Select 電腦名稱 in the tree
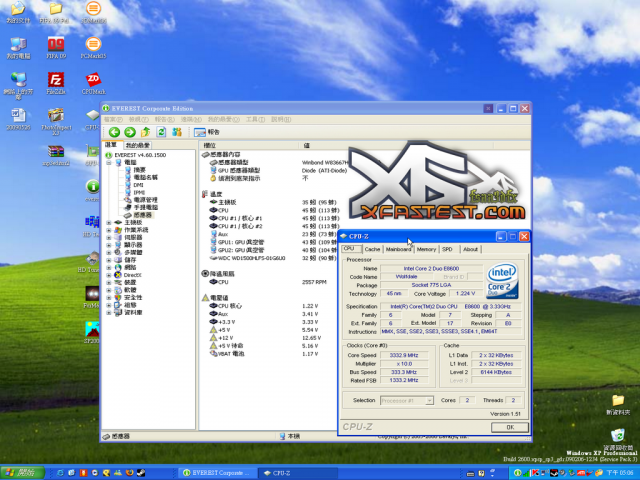Screen dimensions: 640x480 coord(146,178)
